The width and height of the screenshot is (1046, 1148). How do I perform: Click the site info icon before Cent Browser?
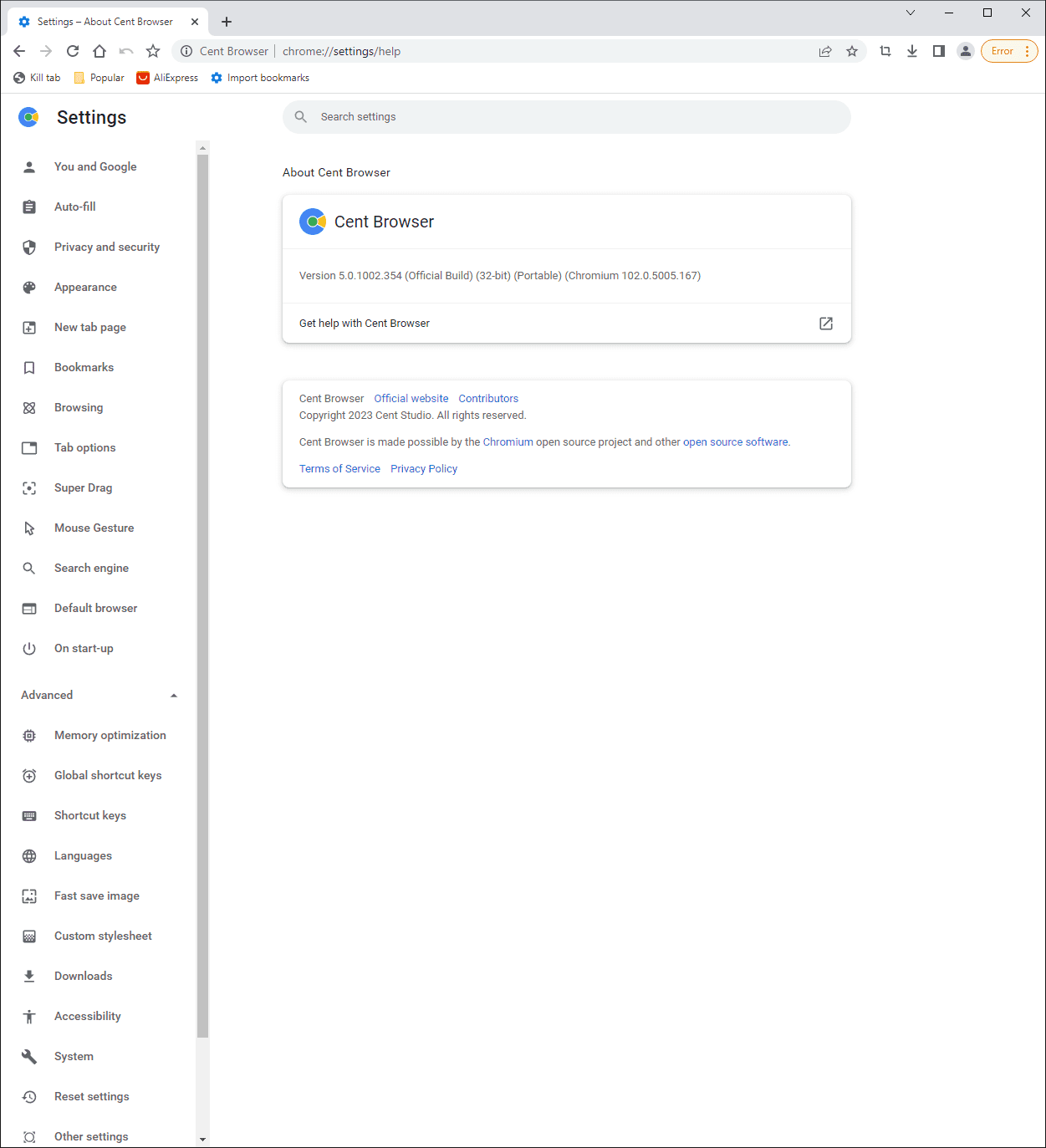click(x=186, y=51)
